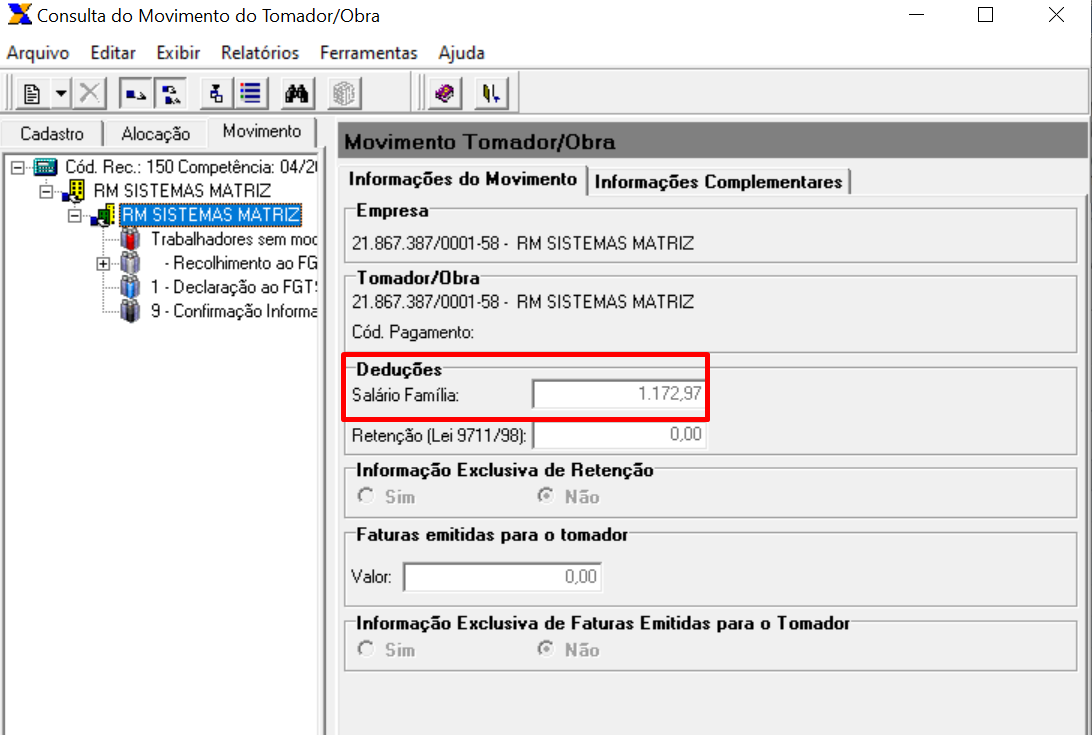Viewport: 1092px width, 735px height.
Task: Click the application logo in title bar
Action: click(x=20, y=15)
